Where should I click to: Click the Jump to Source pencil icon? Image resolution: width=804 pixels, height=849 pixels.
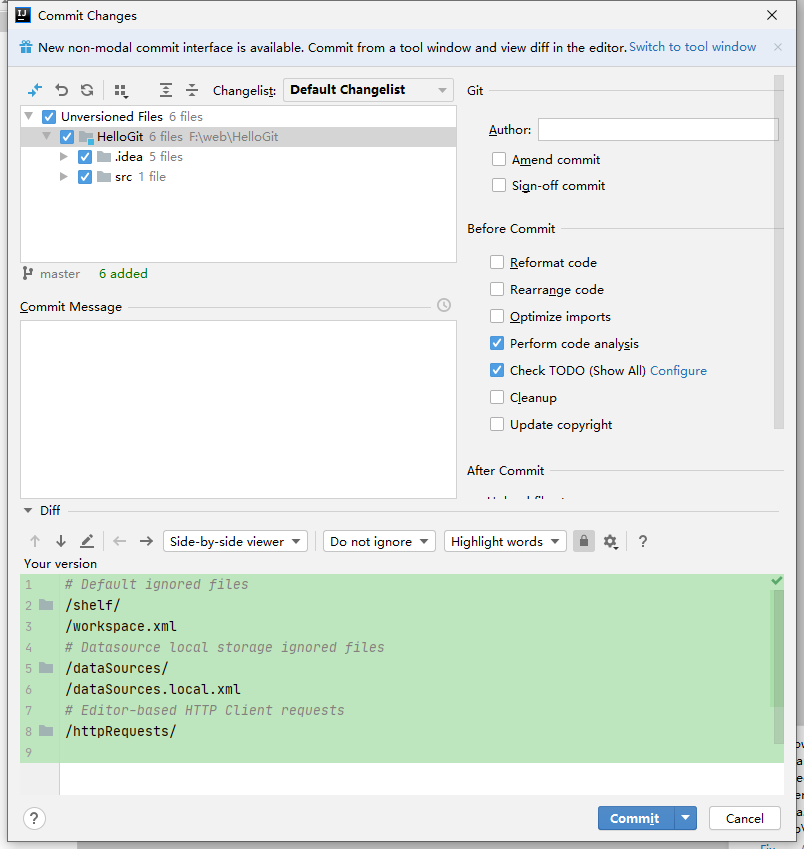[87, 541]
